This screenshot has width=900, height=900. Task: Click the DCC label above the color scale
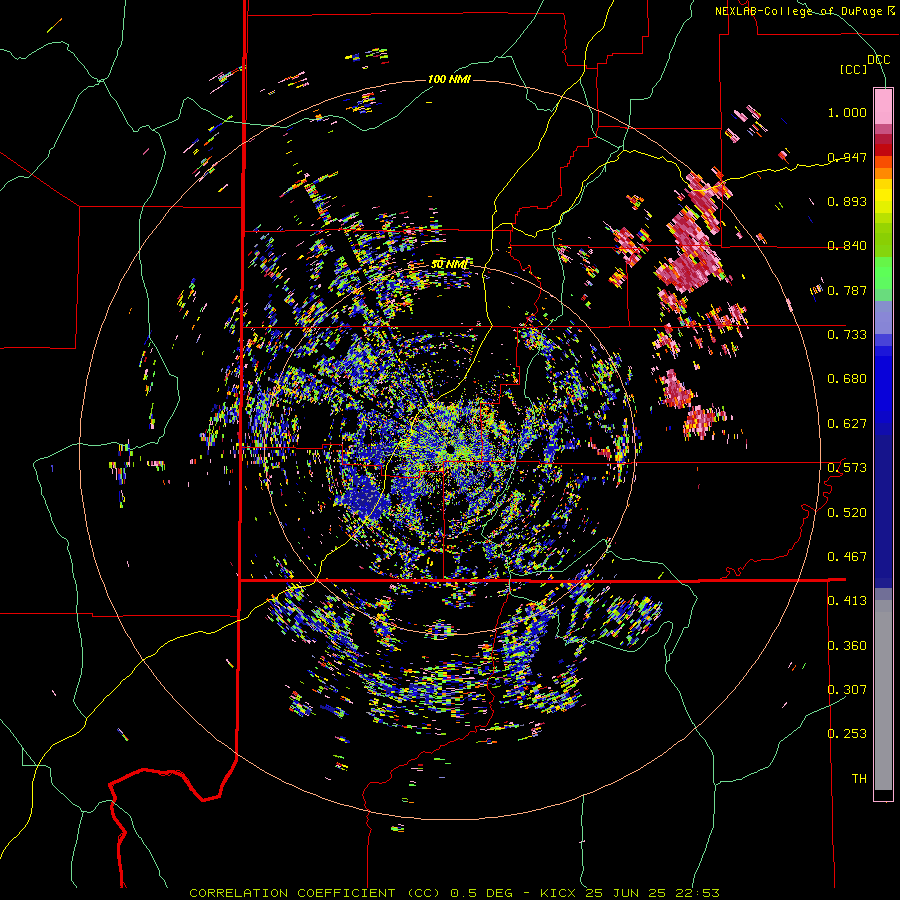pyautogui.click(x=879, y=60)
